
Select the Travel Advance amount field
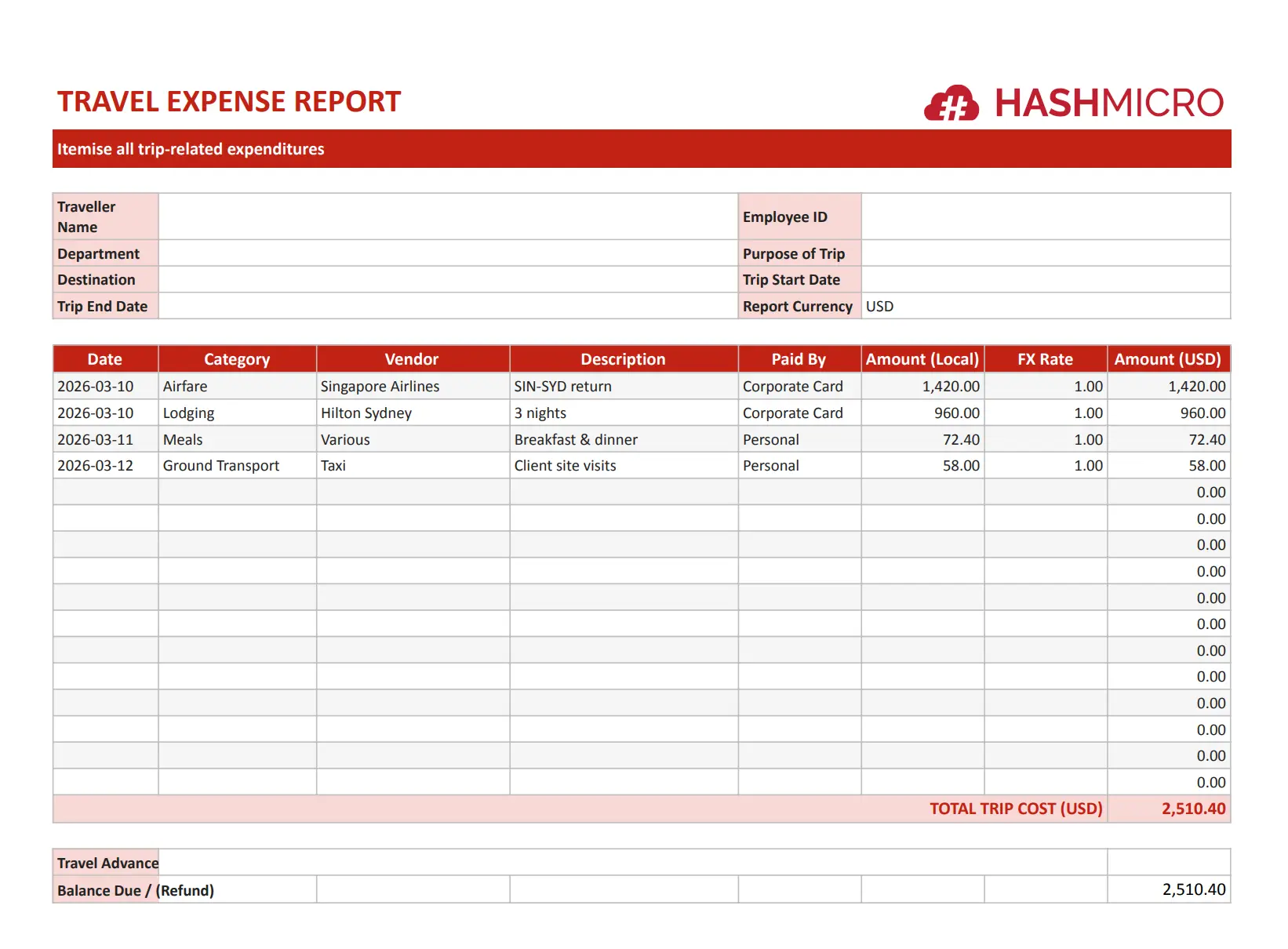click(1169, 863)
